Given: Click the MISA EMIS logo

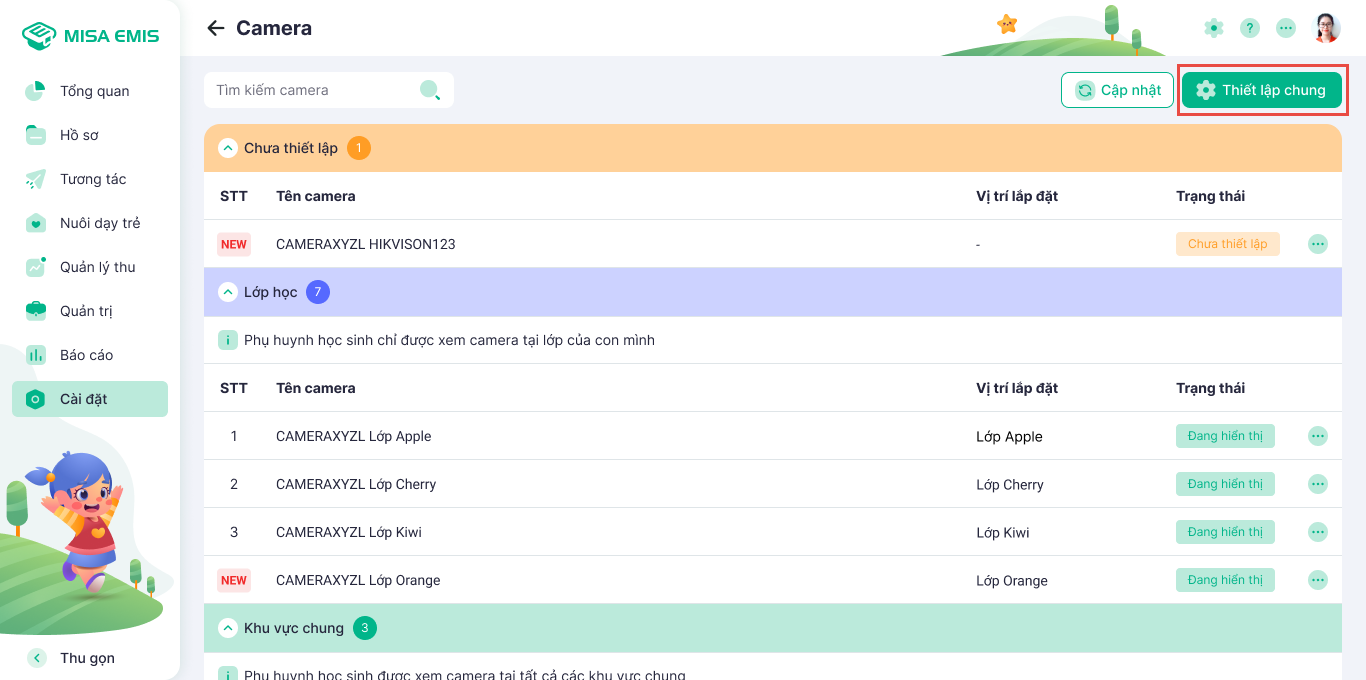Looking at the screenshot, I should 90,36.
